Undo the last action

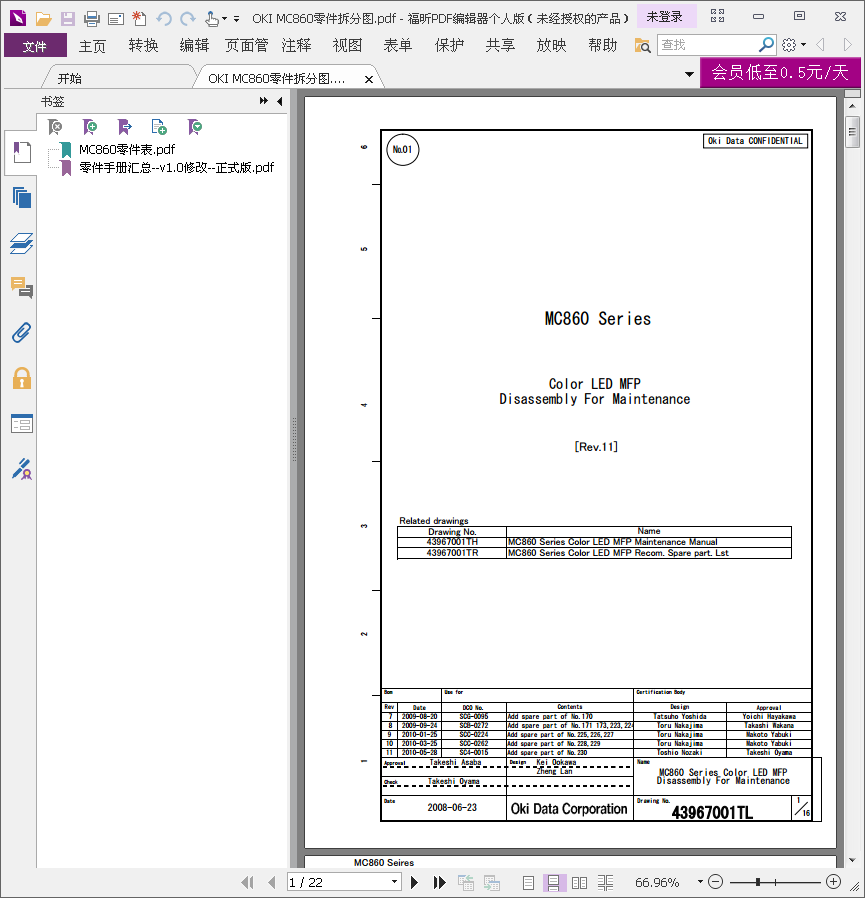[x=164, y=19]
